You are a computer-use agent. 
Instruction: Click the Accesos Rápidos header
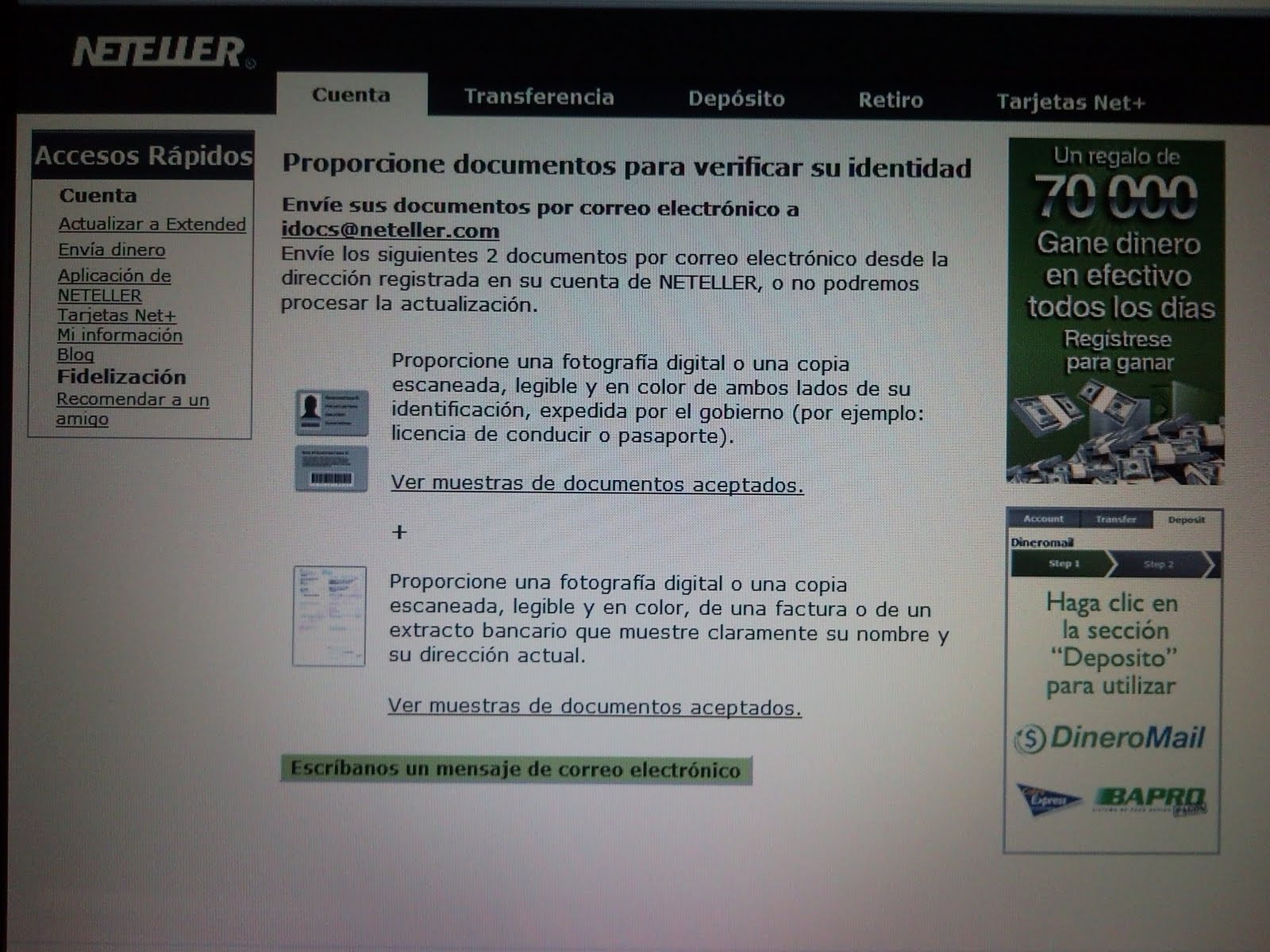(x=143, y=155)
